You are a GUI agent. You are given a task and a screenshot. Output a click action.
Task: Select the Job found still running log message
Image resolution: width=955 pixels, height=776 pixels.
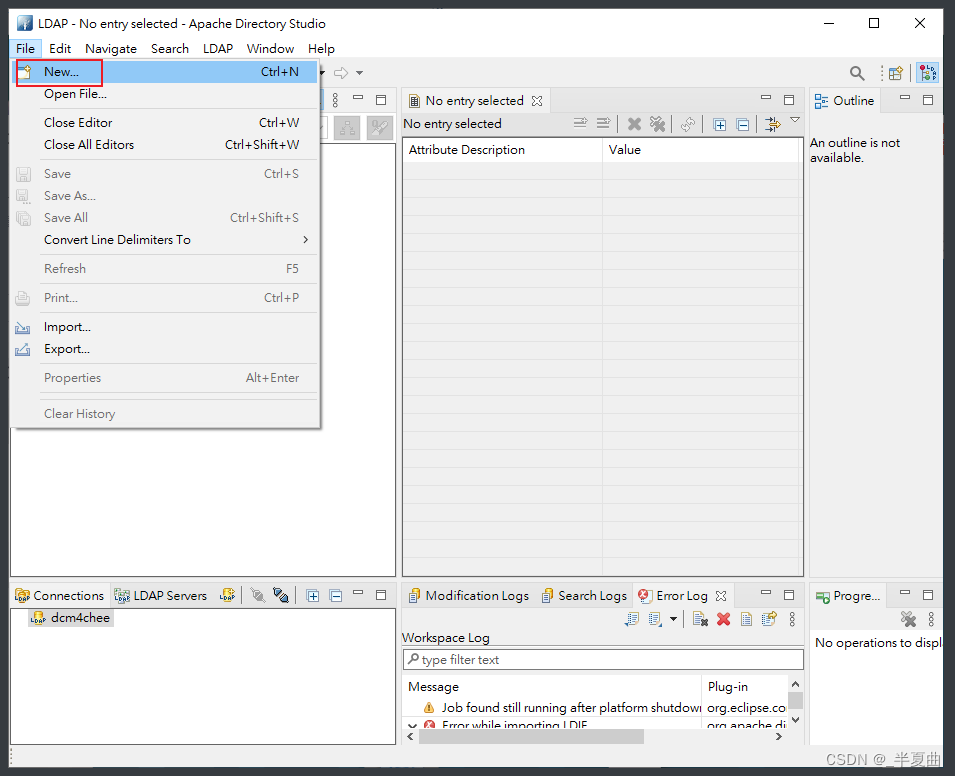click(571, 707)
